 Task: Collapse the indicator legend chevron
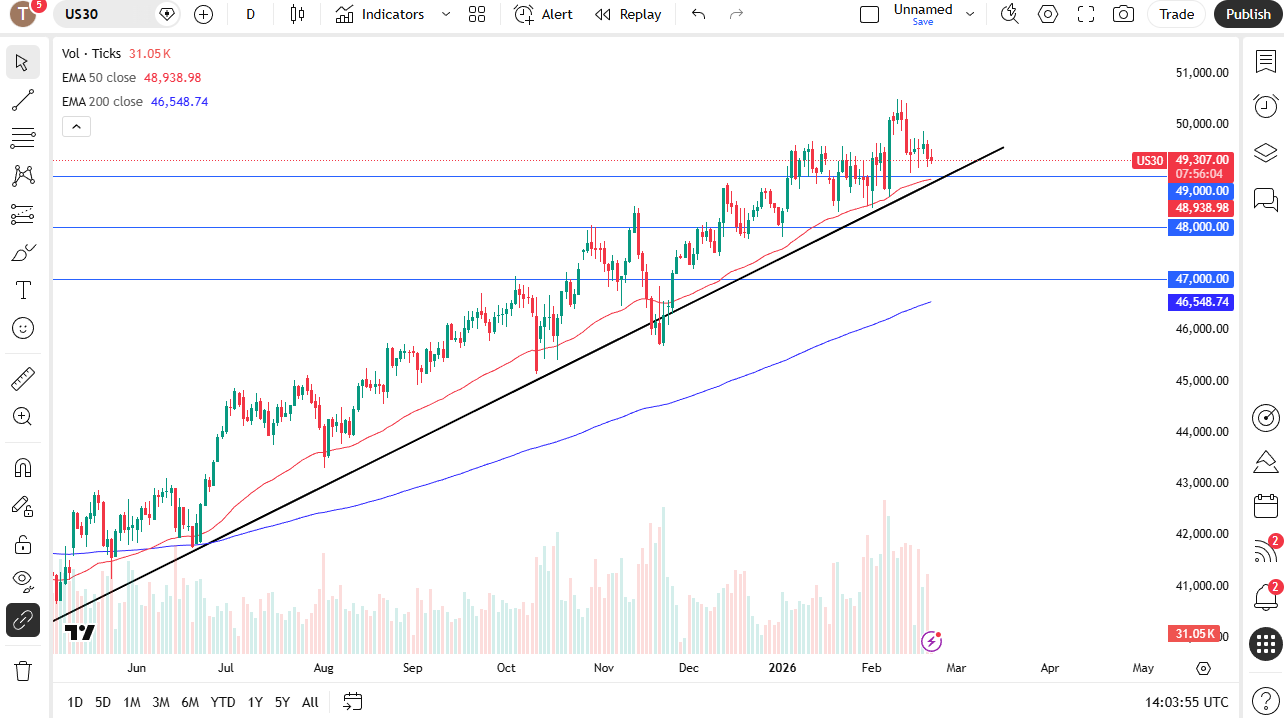coord(77,126)
